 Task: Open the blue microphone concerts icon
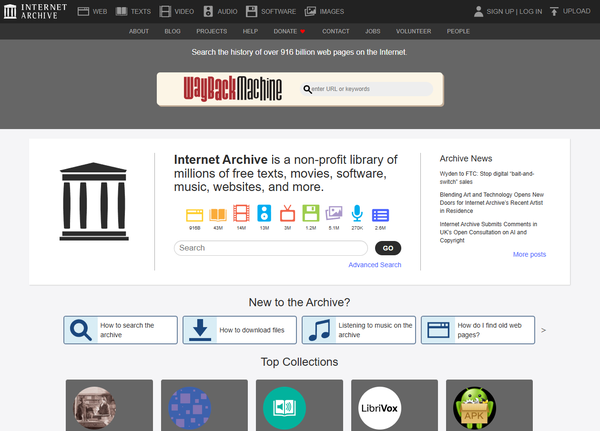tap(357, 213)
